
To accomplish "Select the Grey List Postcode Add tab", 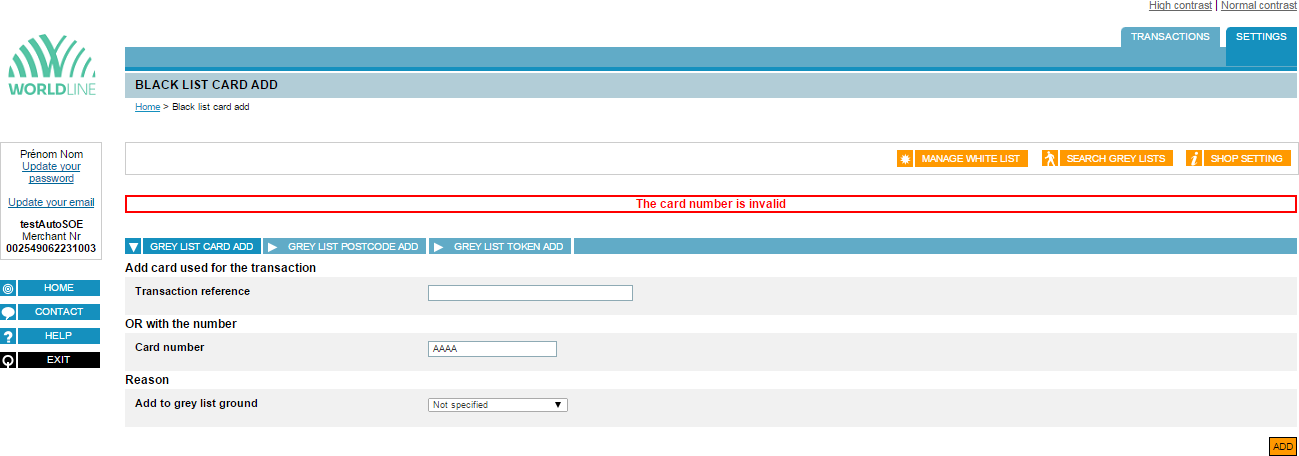I will pyautogui.click(x=353, y=246).
